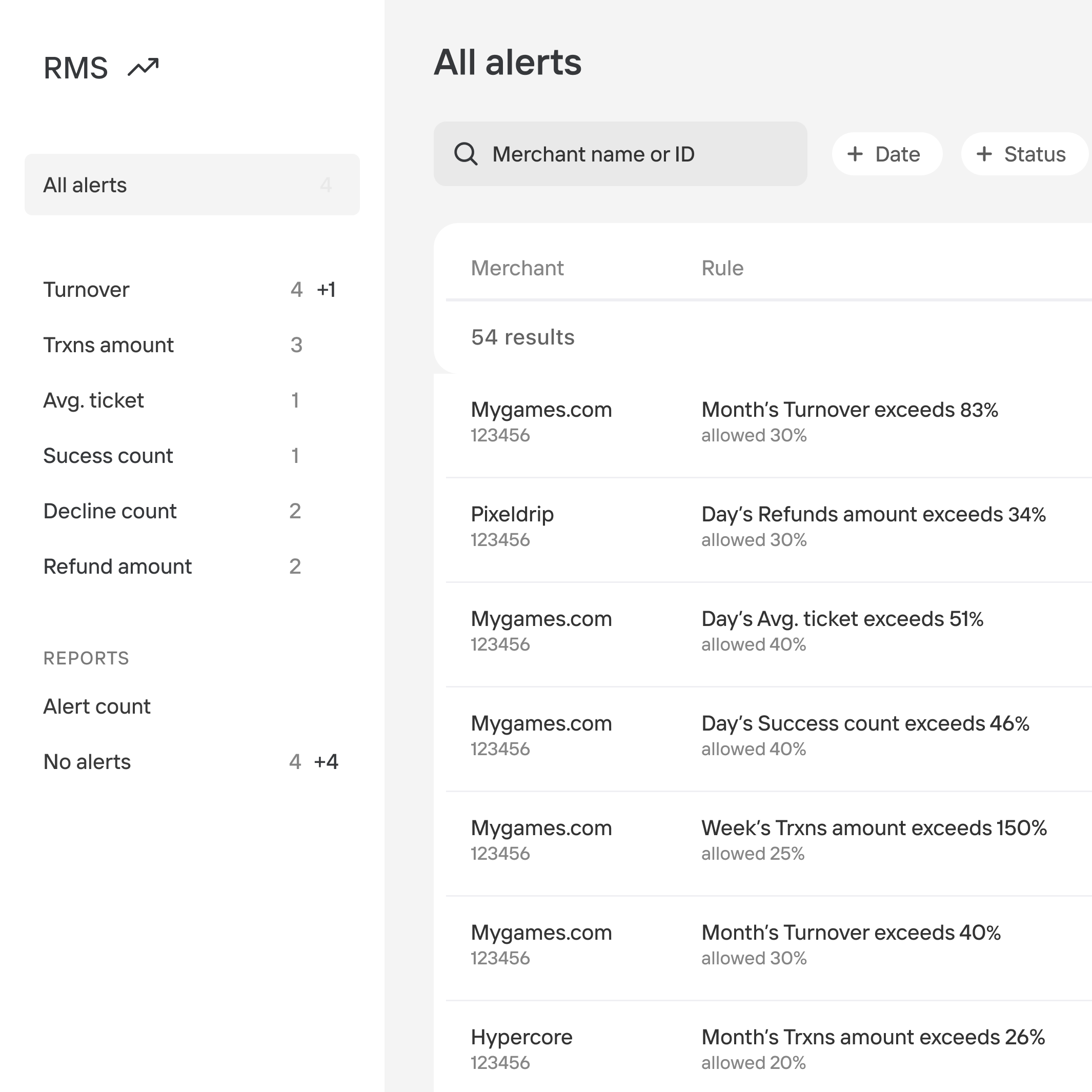1092x1092 pixels.
Task: Open the Refund amount category
Action: 192,567
